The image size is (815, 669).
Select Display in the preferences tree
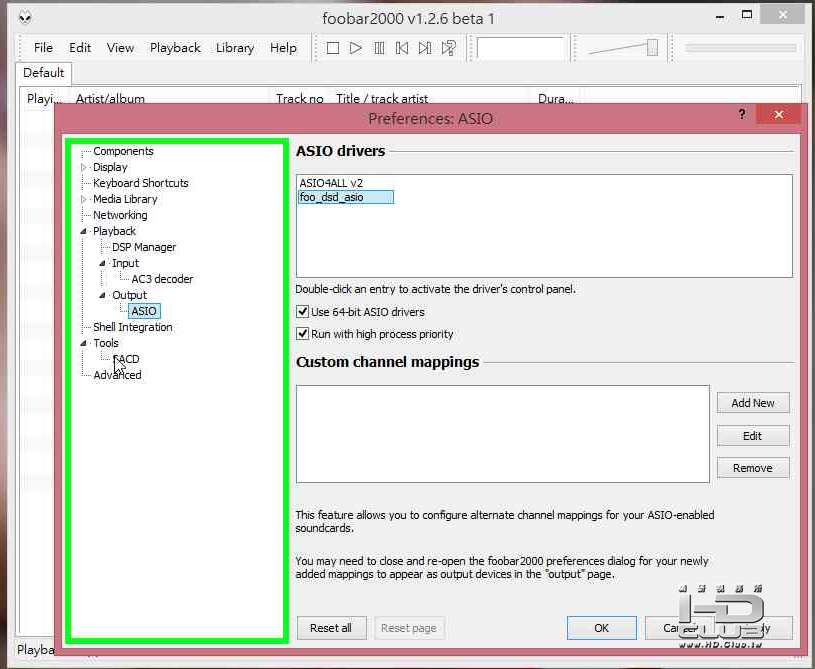tap(110, 167)
